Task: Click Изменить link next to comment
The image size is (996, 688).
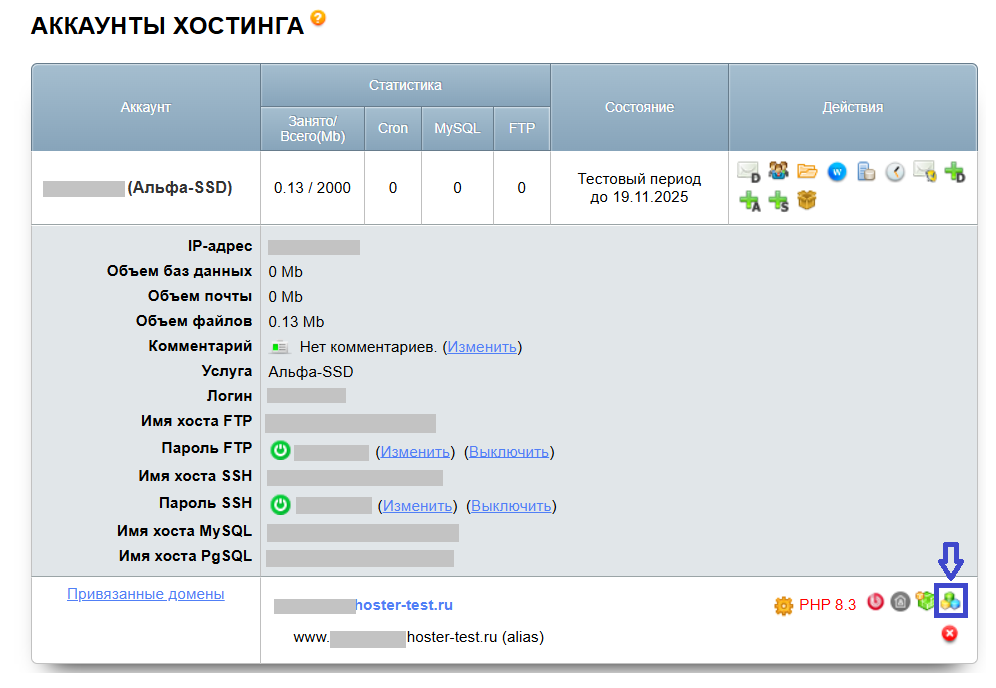Action: (x=482, y=347)
